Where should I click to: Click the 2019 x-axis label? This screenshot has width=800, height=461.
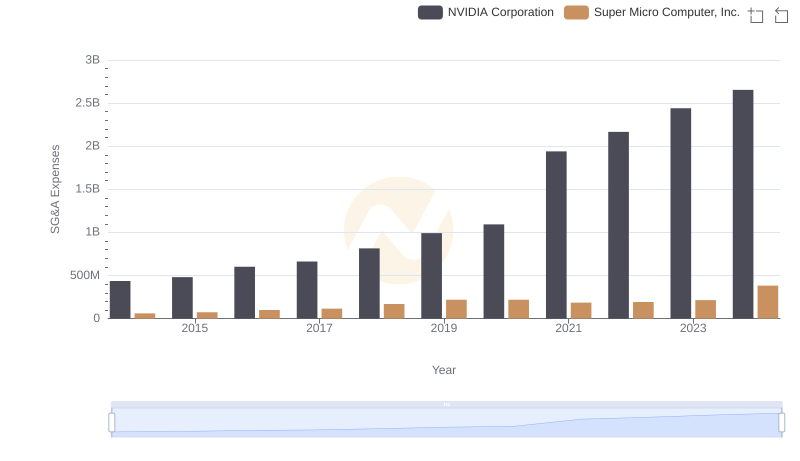[444, 328]
